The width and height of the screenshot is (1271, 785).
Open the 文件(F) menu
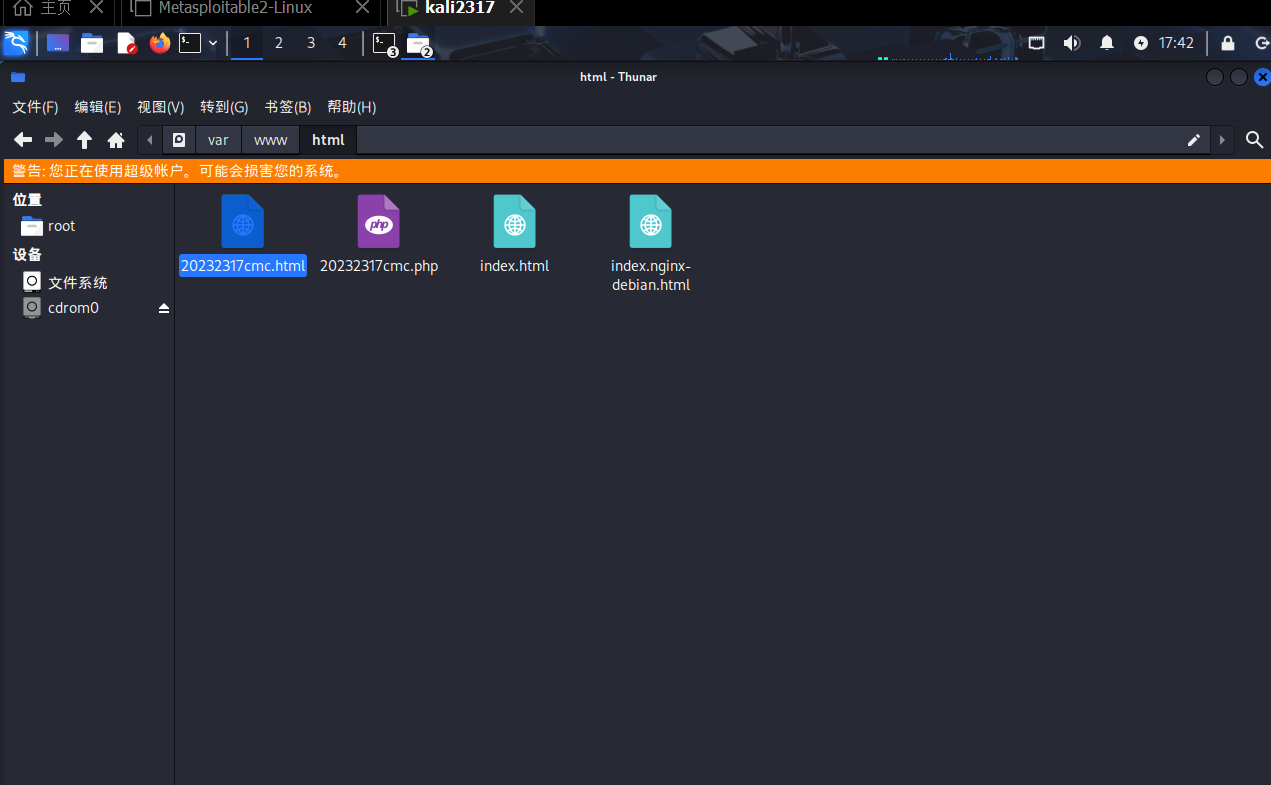[x=35, y=107]
